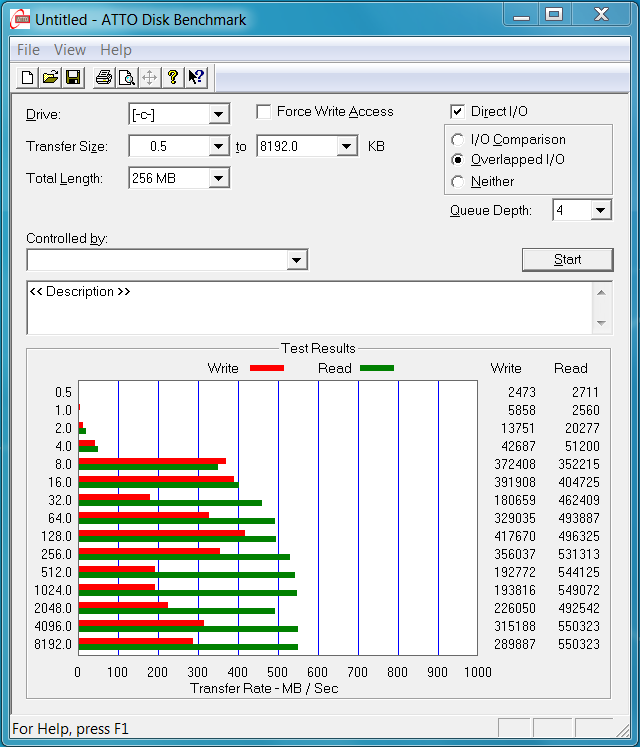Expand Total Length dropdown 256 MB

[x=218, y=178]
